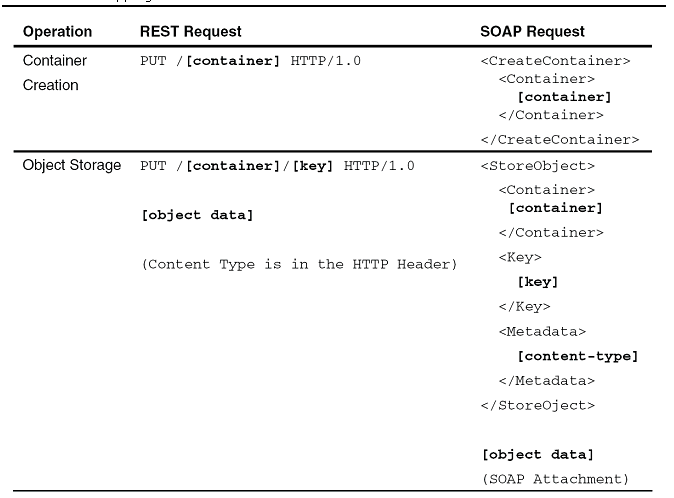Click the Operation column header

(x=57, y=31)
